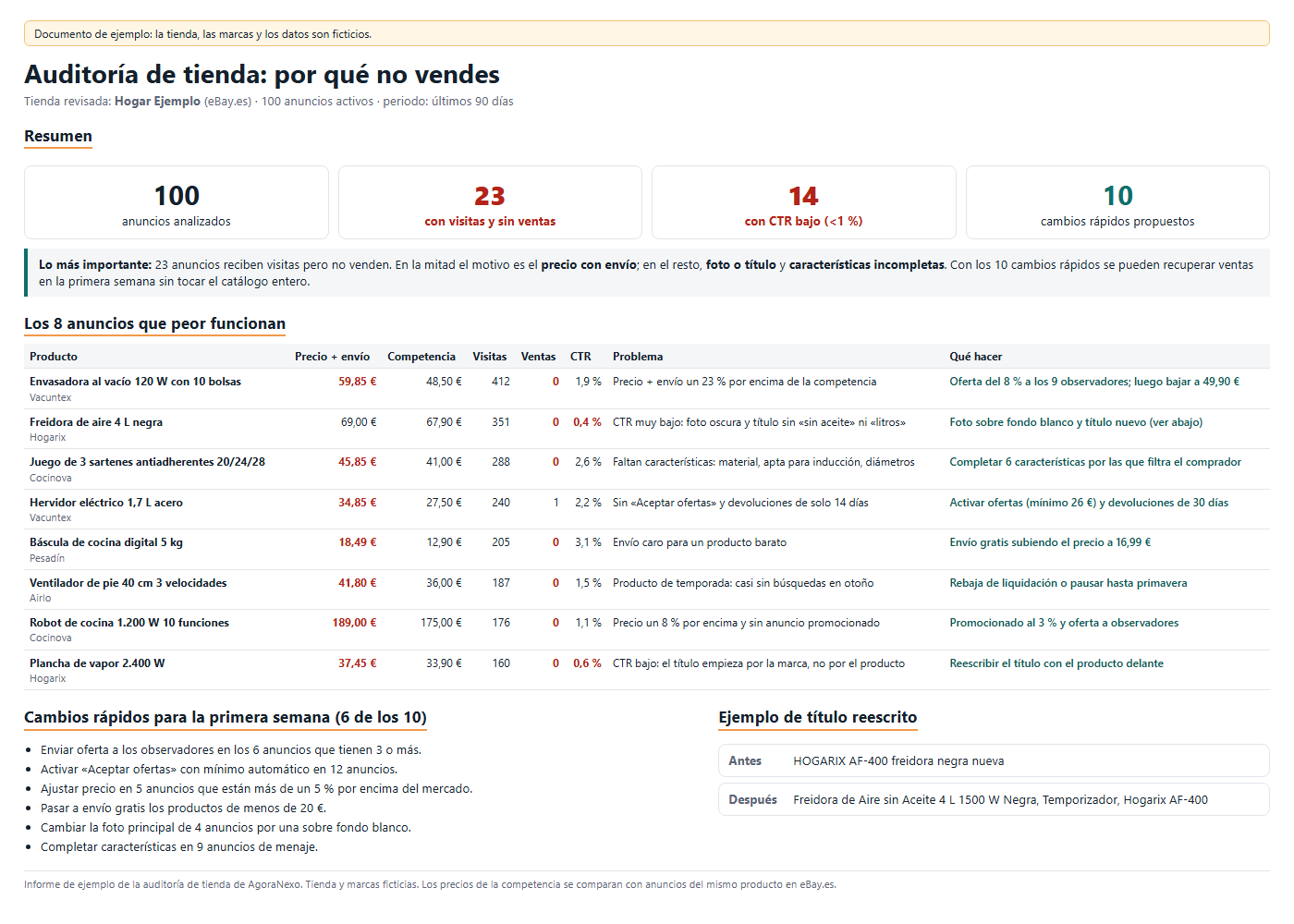The height and width of the screenshot is (924, 1294).
Task: Select the 'Antes' title example box
Action: [994, 761]
